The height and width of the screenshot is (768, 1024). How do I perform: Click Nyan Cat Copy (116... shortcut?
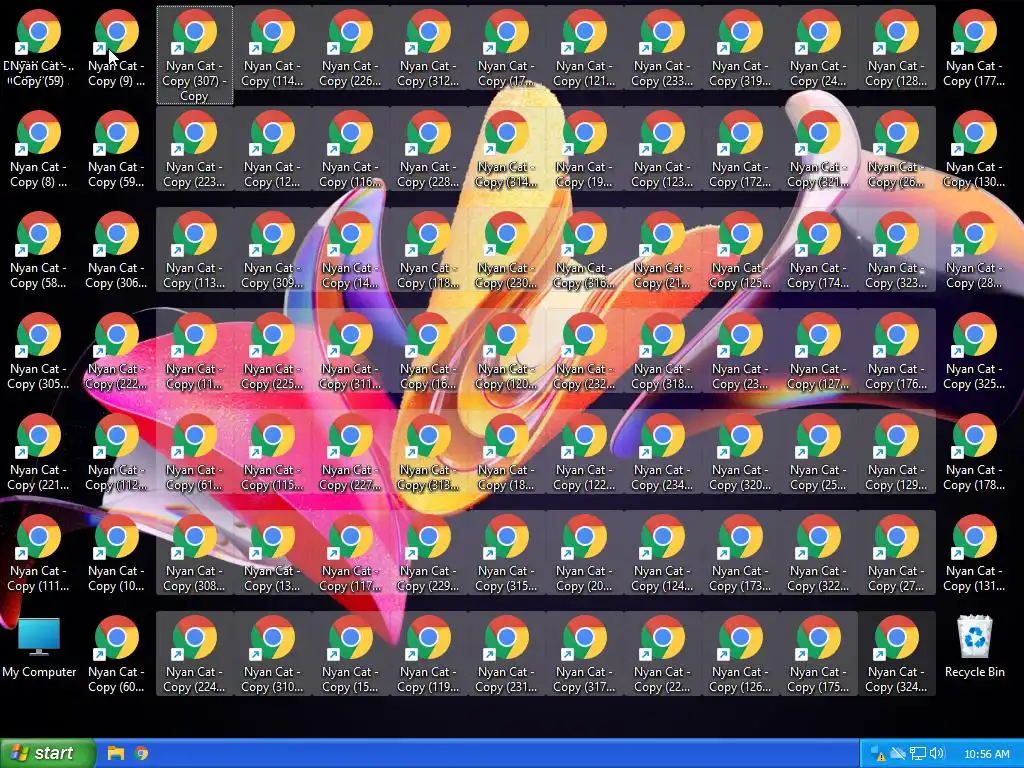[350, 149]
